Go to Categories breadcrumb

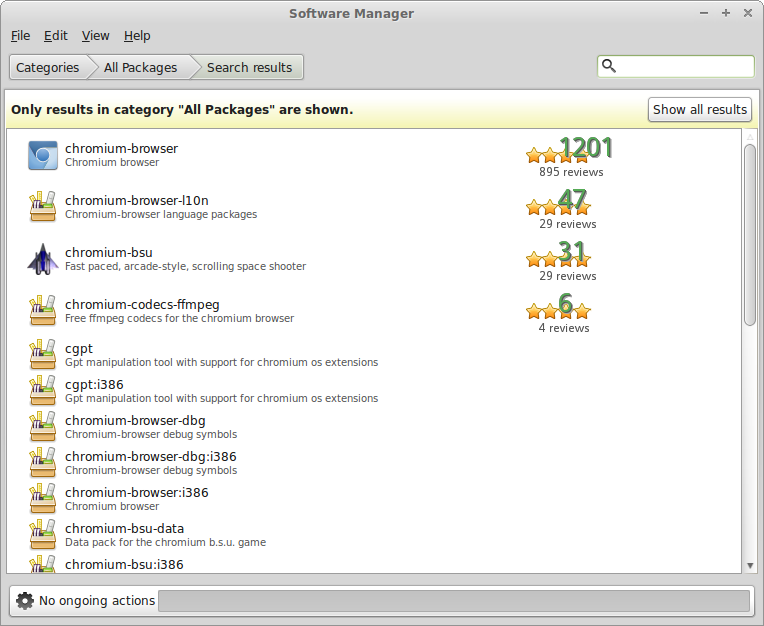tap(47, 67)
